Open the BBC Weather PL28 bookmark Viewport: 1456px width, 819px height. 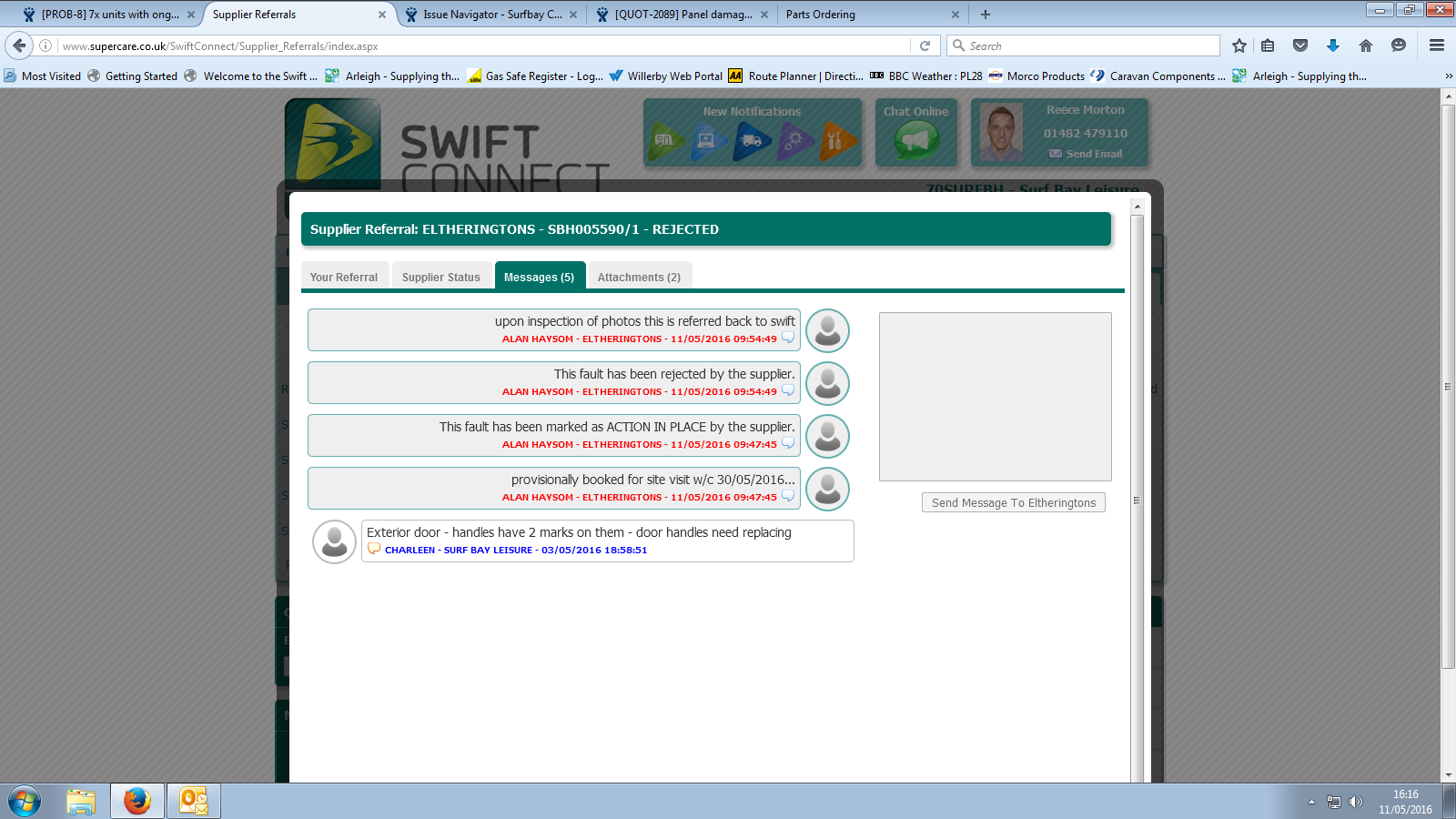tap(926, 76)
